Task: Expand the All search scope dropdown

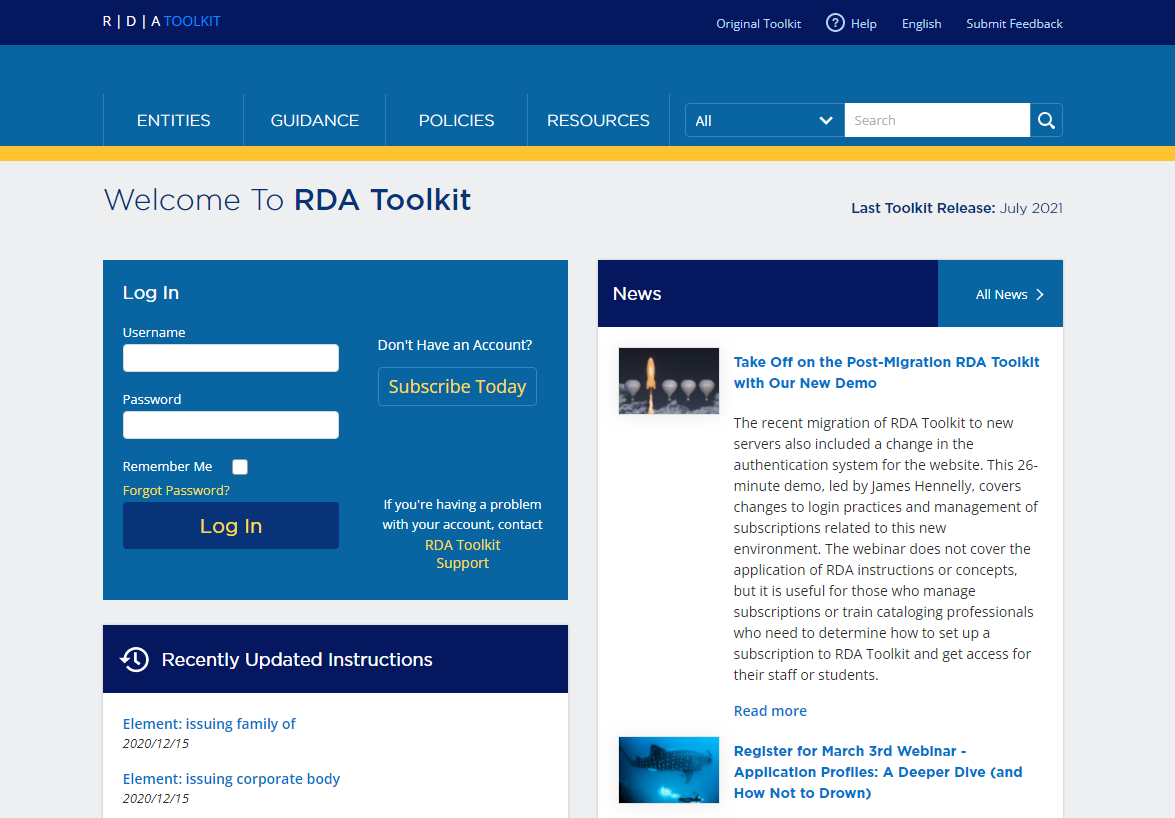Action: click(764, 120)
